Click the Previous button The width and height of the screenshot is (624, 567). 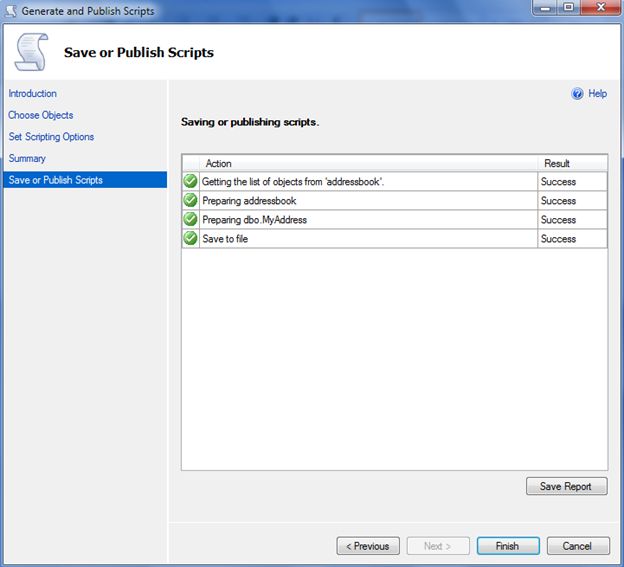[368, 546]
